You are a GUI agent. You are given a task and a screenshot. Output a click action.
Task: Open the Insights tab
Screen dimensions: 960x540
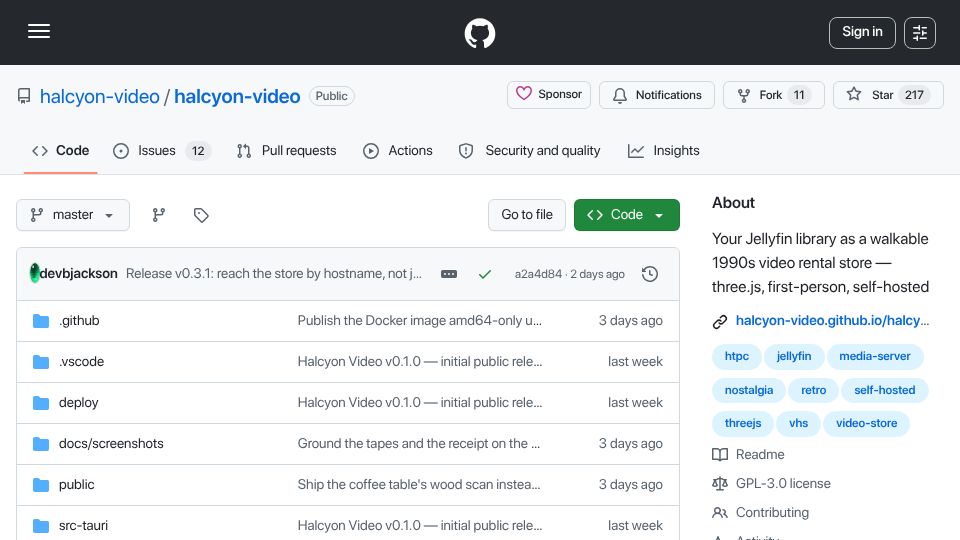click(x=664, y=151)
